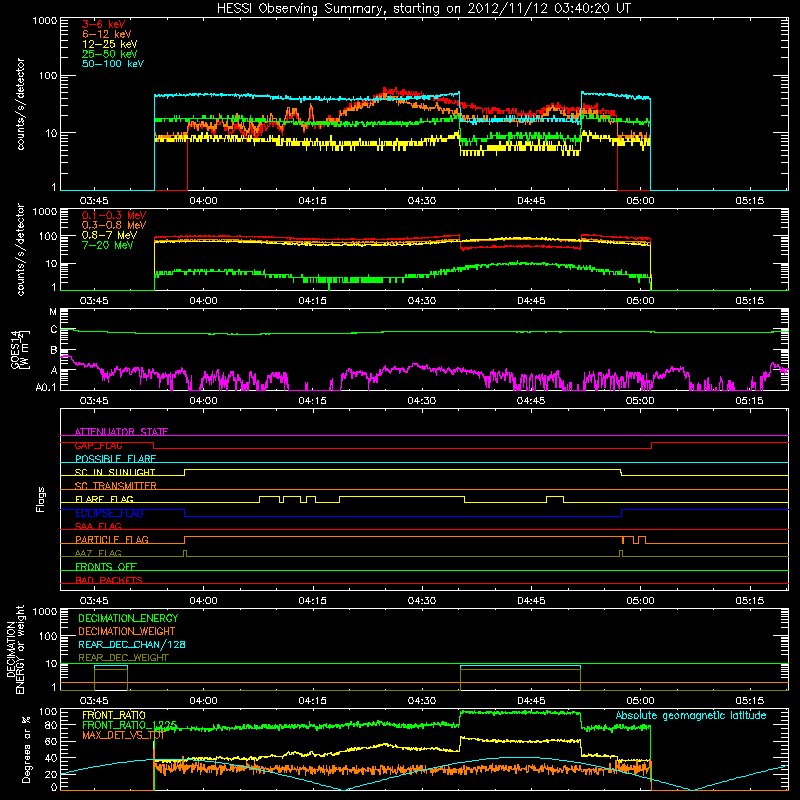Click the 05:00 tick under the MeV panel
The image size is (800, 800).
(640, 301)
